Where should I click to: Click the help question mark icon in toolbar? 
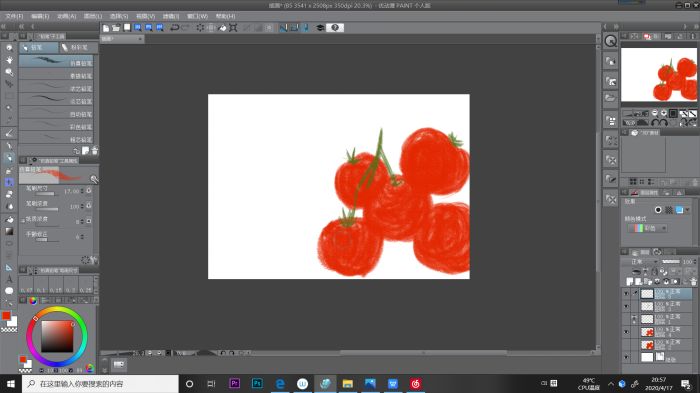point(335,28)
